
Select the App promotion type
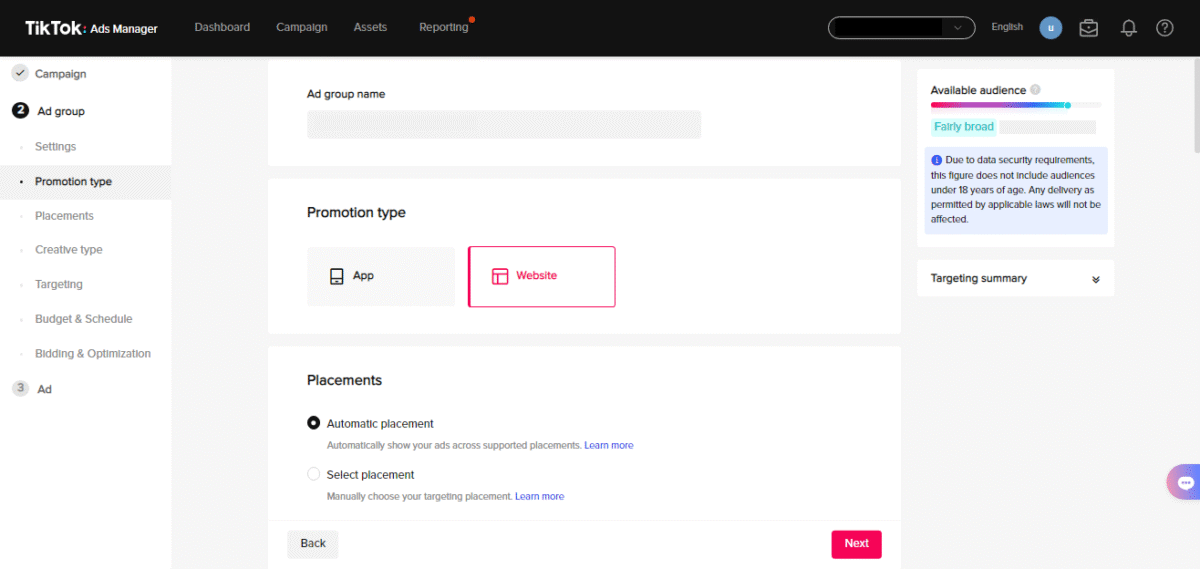click(x=381, y=276)
